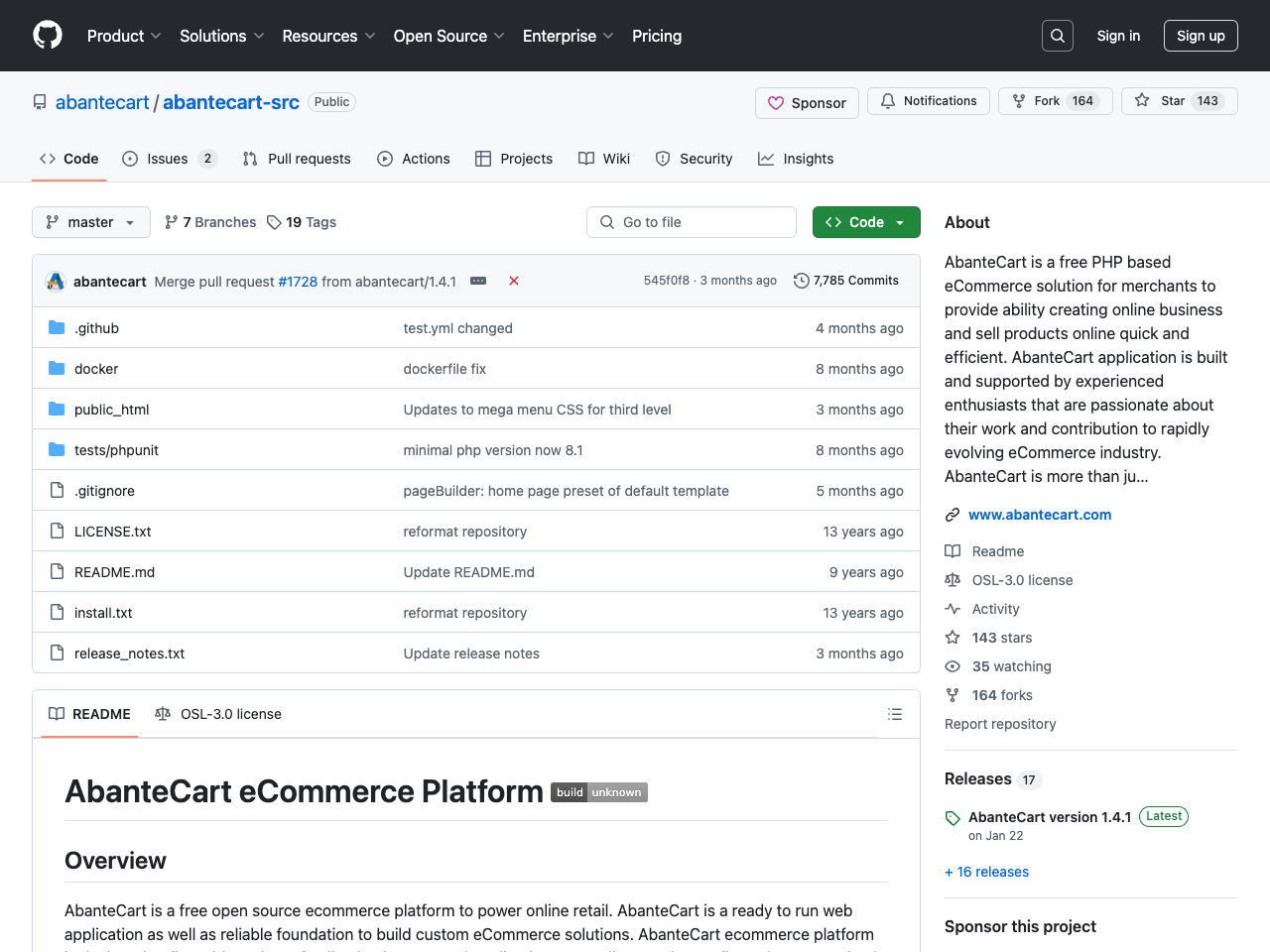Image resolution: width=1270 pixels, height=952 pixels.
Task: Open 'dockerfile fix' commit message
Action: (x=444, y=369)
